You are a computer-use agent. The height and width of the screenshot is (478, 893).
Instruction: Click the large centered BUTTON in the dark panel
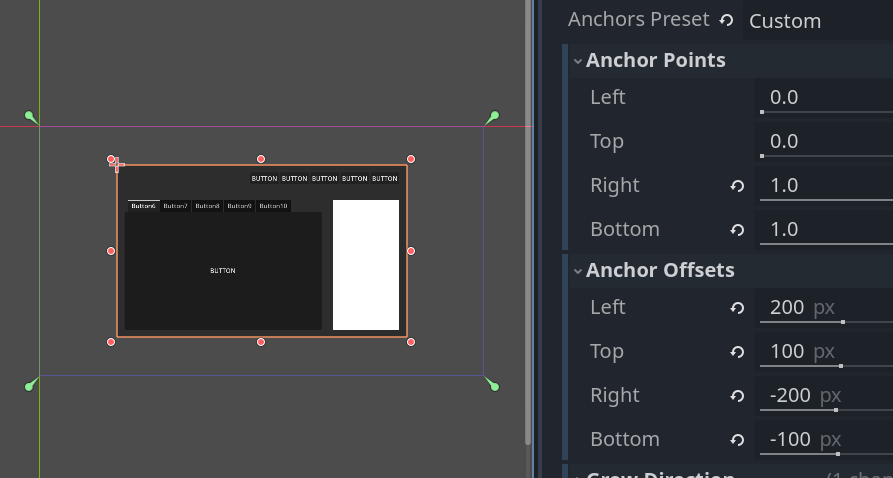(223, 271)
